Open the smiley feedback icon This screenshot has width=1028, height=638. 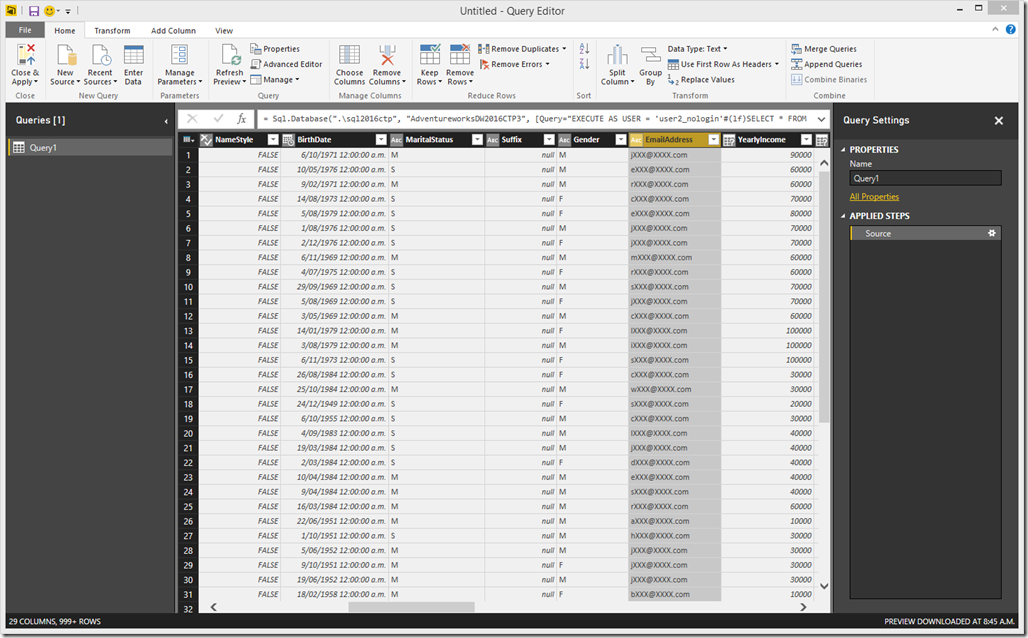[50, 11]
